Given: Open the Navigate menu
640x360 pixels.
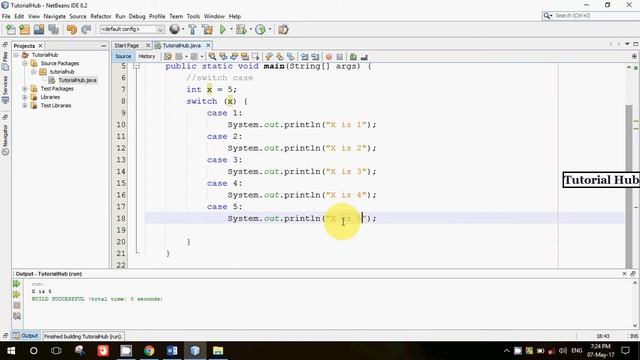Looking at the screenshot, I should click(55, 16).
